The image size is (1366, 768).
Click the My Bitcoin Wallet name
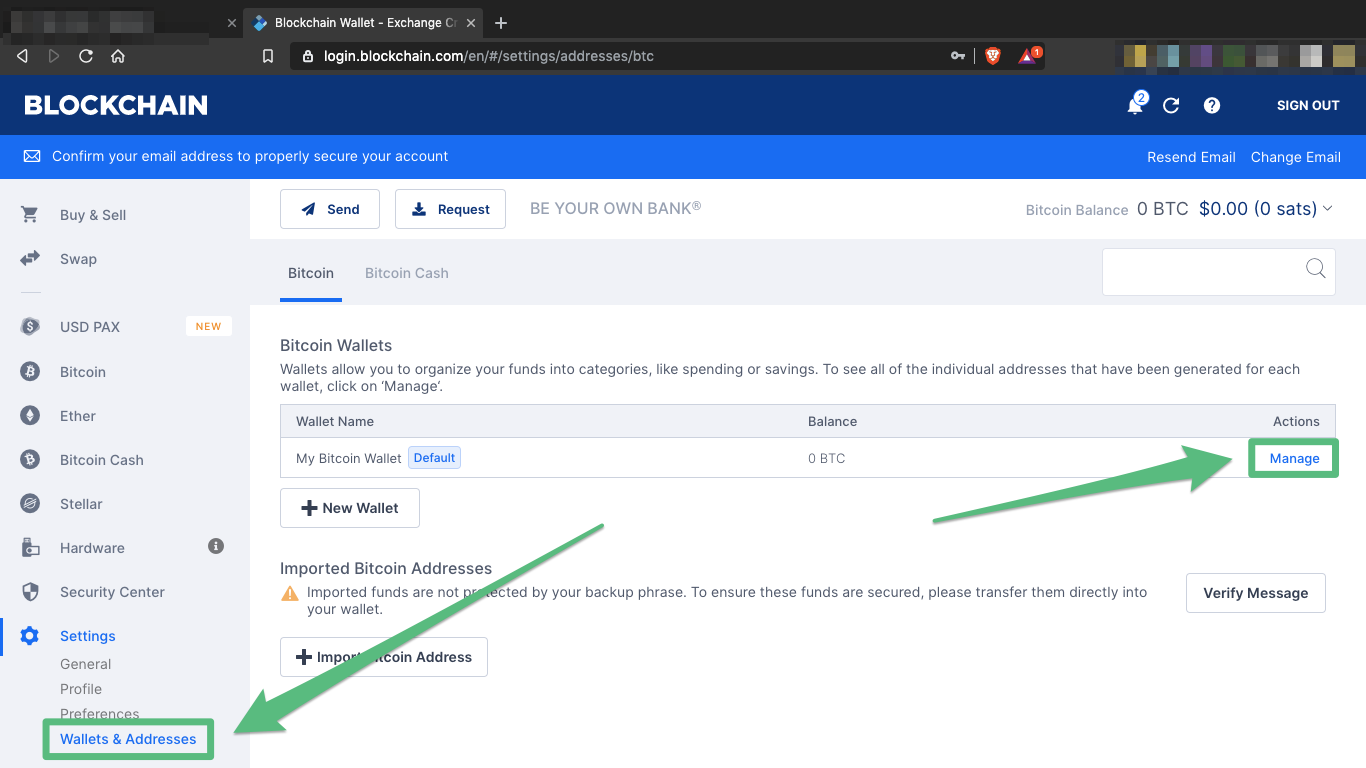349,458
